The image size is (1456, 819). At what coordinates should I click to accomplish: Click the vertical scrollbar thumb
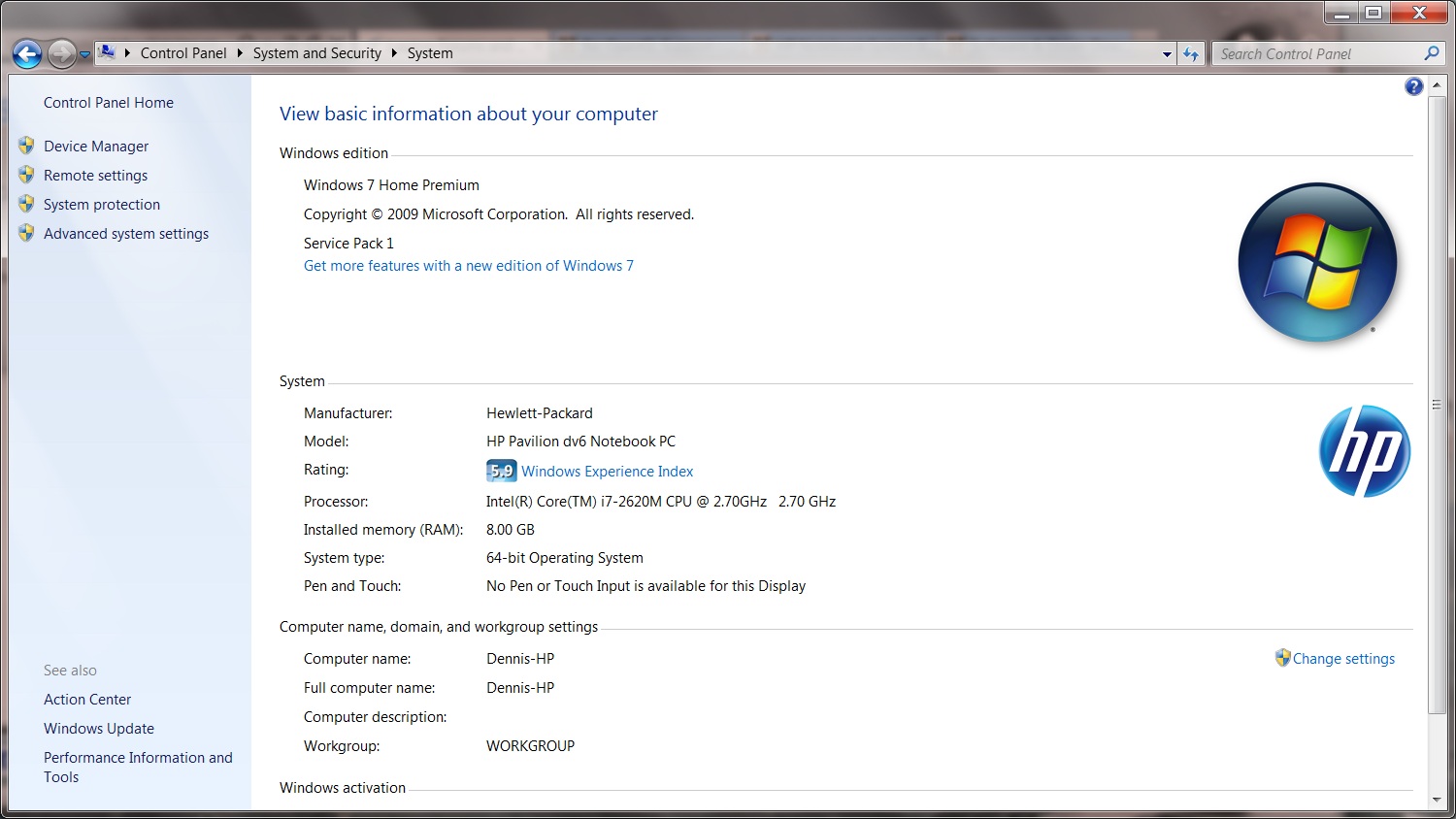coord(1437,405)
